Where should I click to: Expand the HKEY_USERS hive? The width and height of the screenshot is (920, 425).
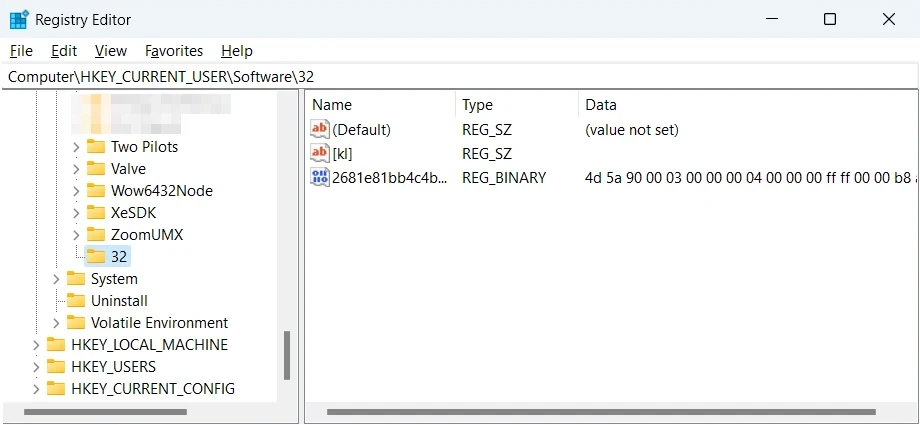pos(36,367)
